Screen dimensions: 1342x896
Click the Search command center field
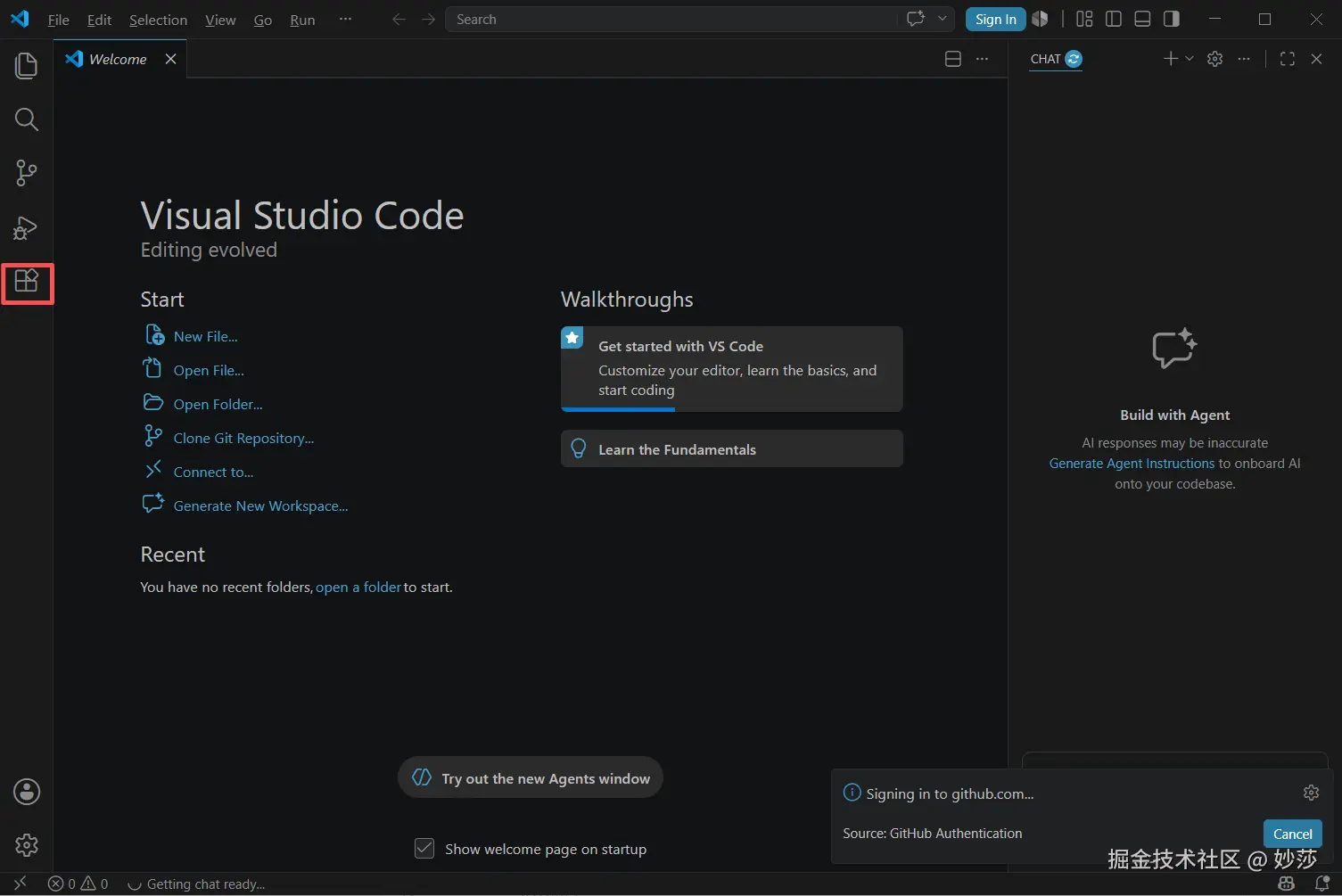pyautogui.click(x=673, y=19)
